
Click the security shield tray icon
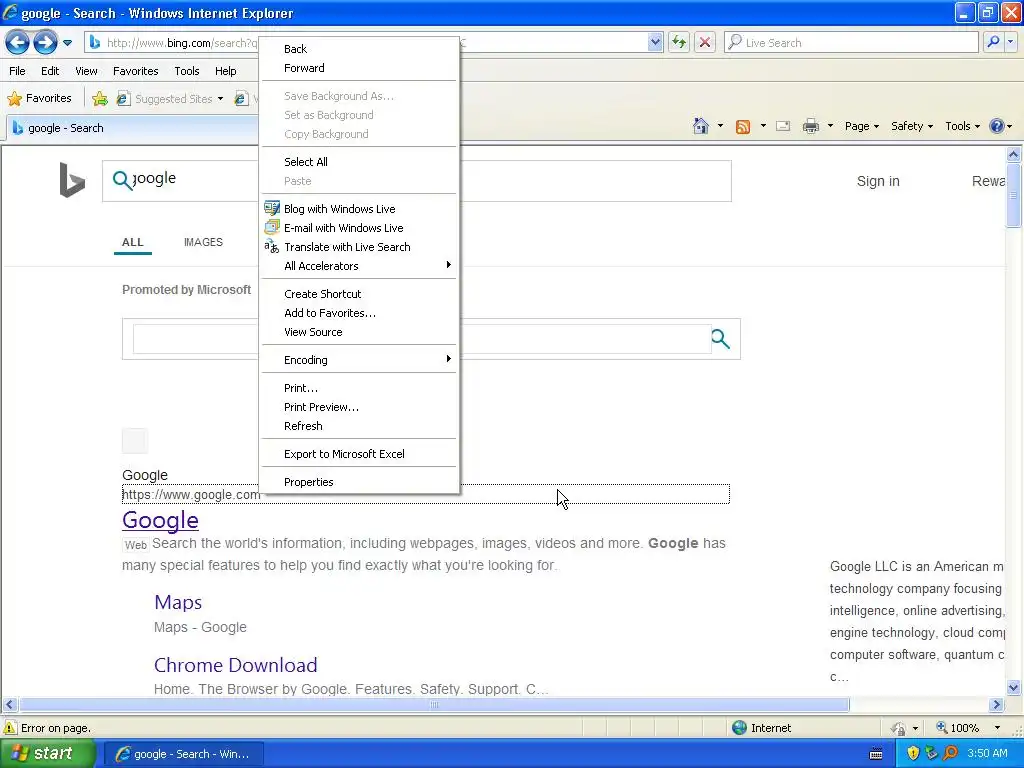click(913, 753)
